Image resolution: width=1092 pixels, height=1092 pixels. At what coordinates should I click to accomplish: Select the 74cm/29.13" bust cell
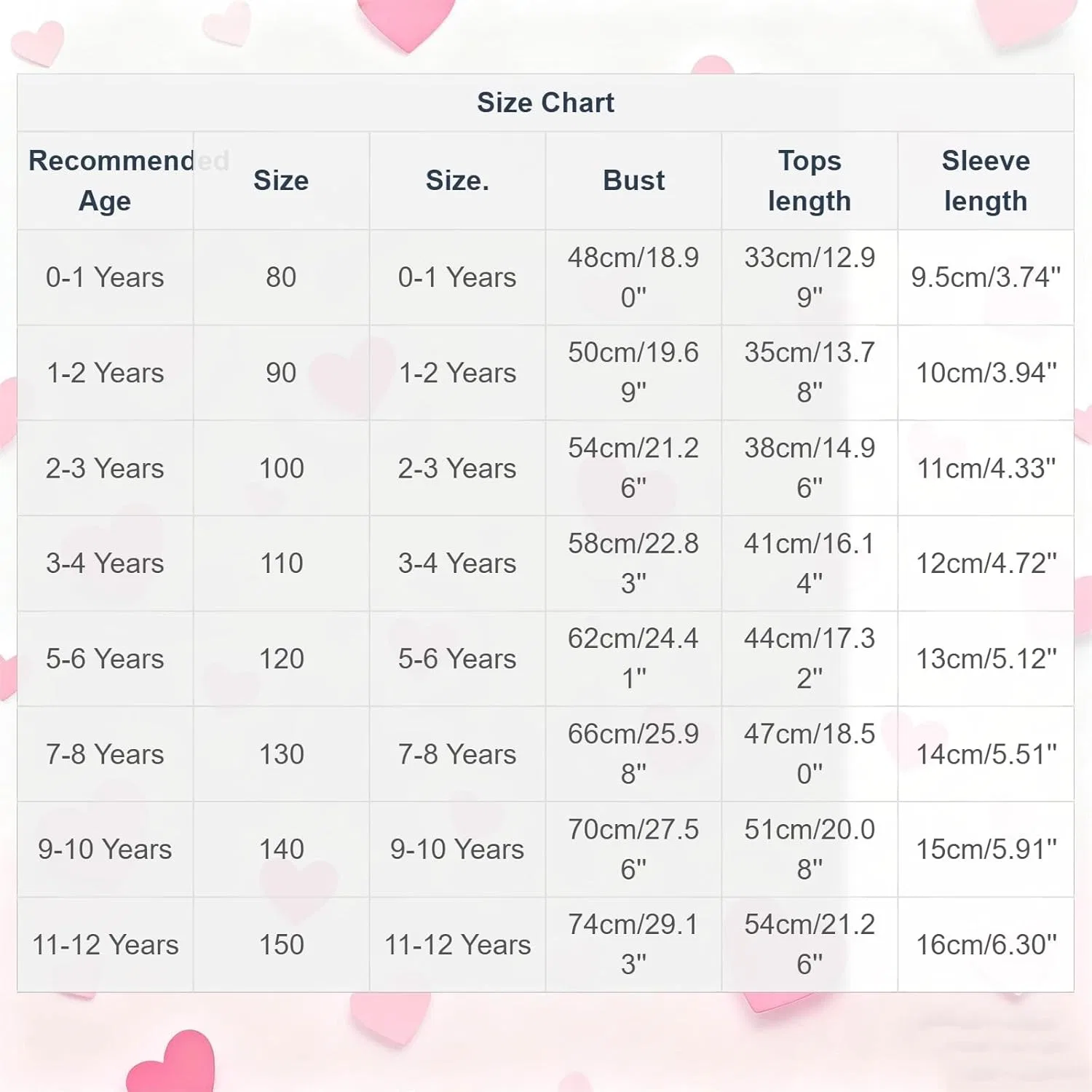click(x=633, y=945)
